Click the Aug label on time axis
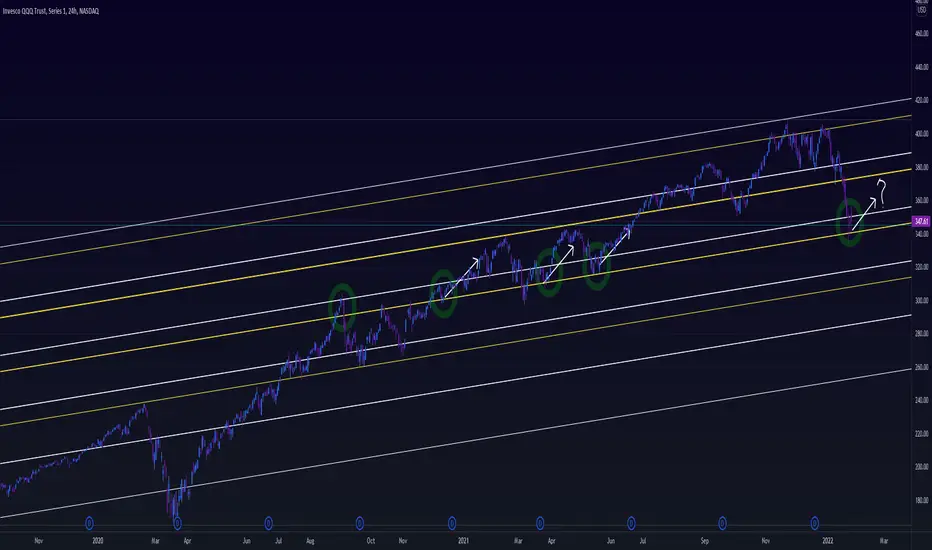The image size is (932, 550). point(310,541)
